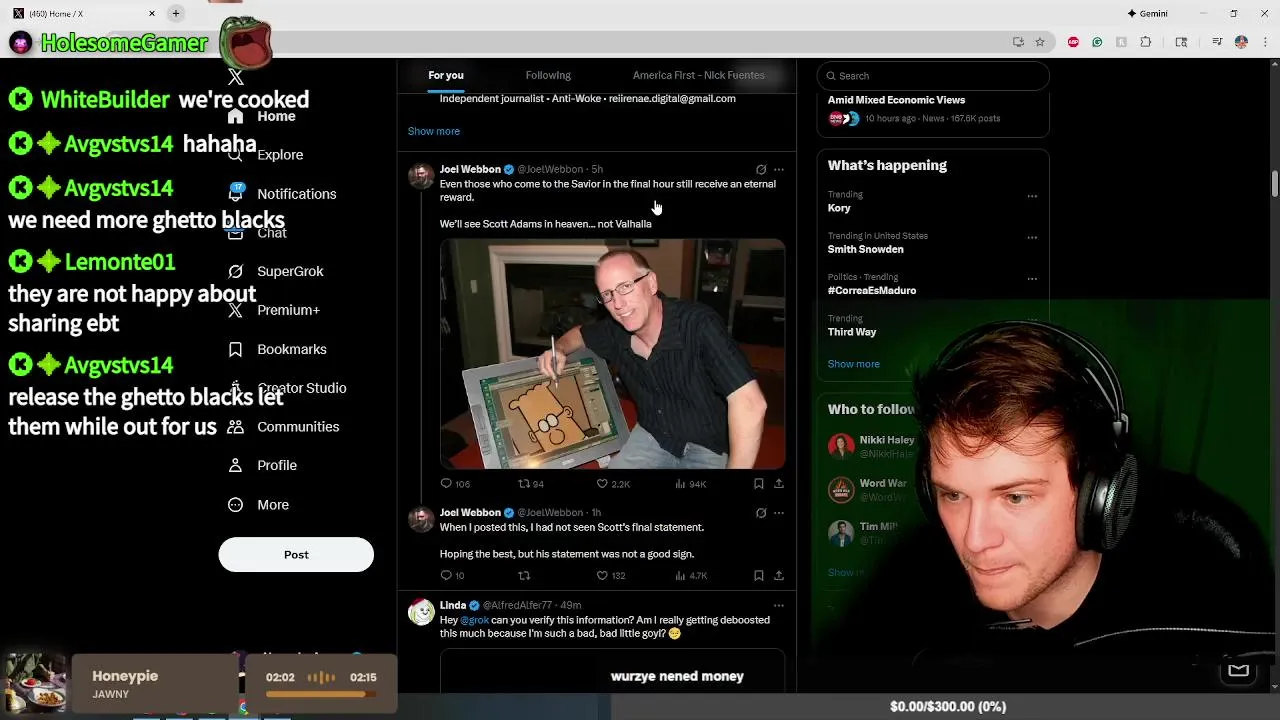
Task: Open more options on the 5h Joel Webbon post
Action: tap(779, 170)
